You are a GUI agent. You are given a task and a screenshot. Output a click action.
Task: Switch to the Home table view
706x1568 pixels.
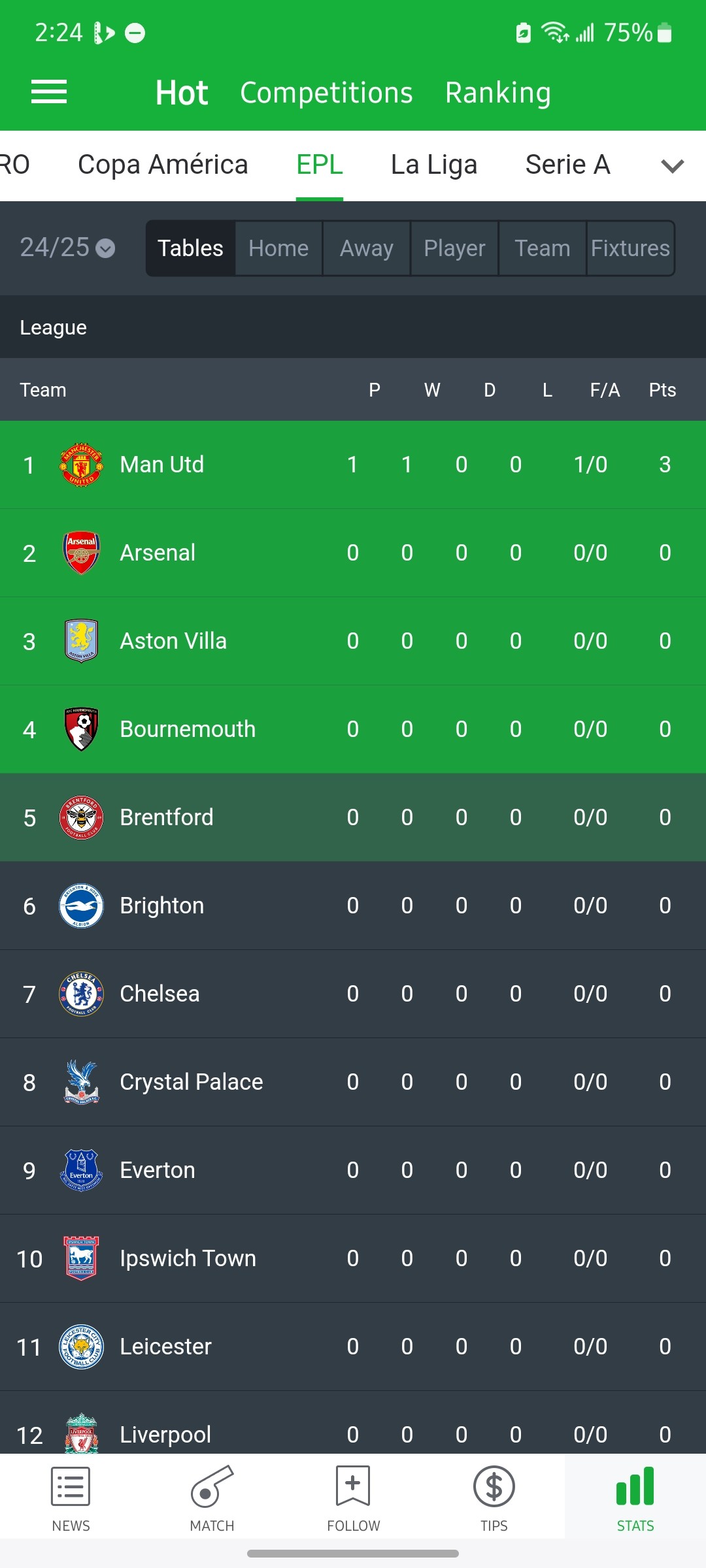pos(278,248)
